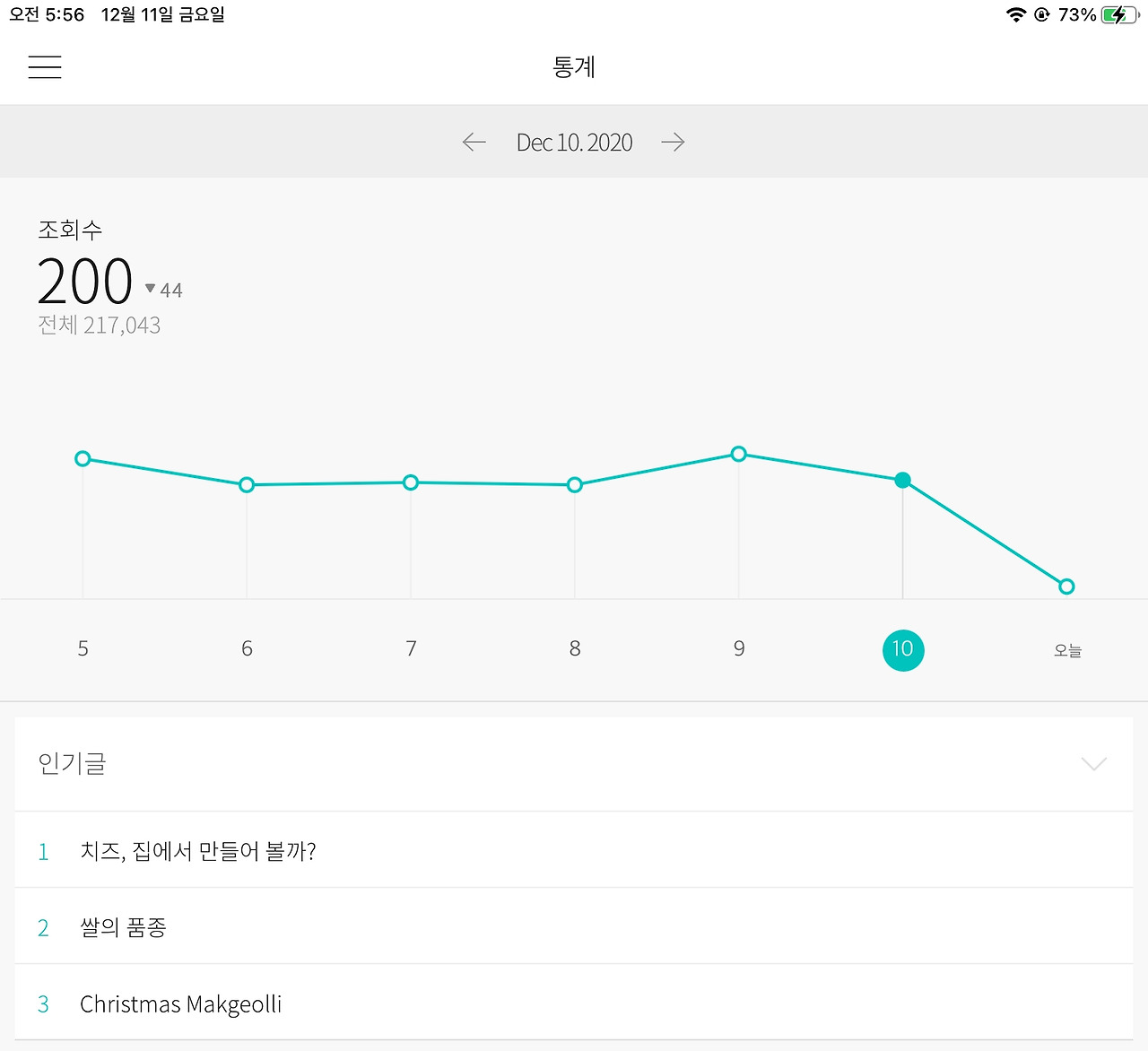Tap the battery charging icon
This screenshot has height=1051, width=1148.
[1120, 14]
